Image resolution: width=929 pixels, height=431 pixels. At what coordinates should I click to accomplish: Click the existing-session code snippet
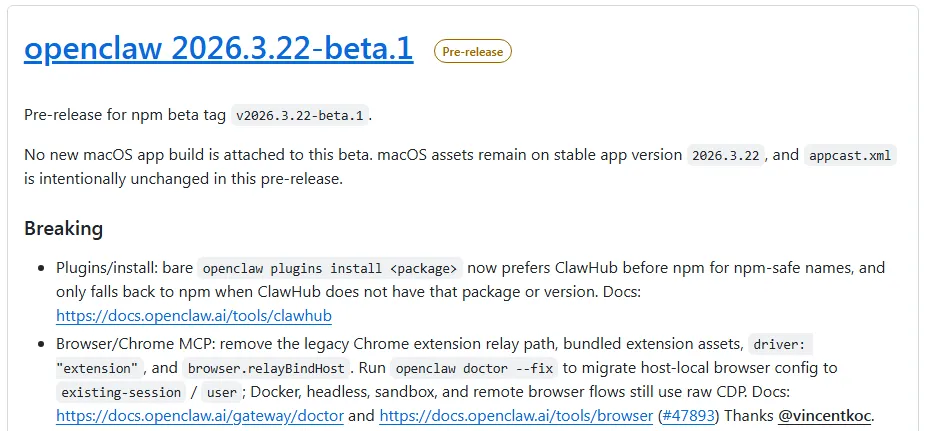pos(121,391)
